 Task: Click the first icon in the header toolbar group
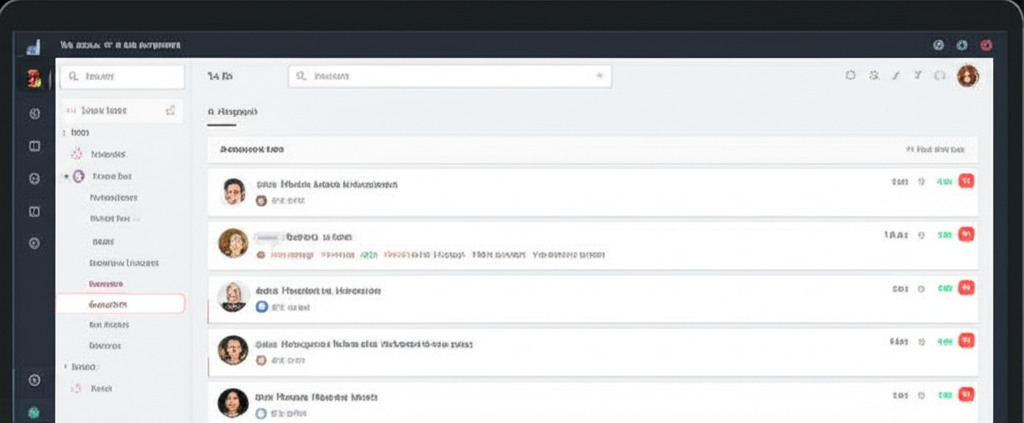pos(850,76)
